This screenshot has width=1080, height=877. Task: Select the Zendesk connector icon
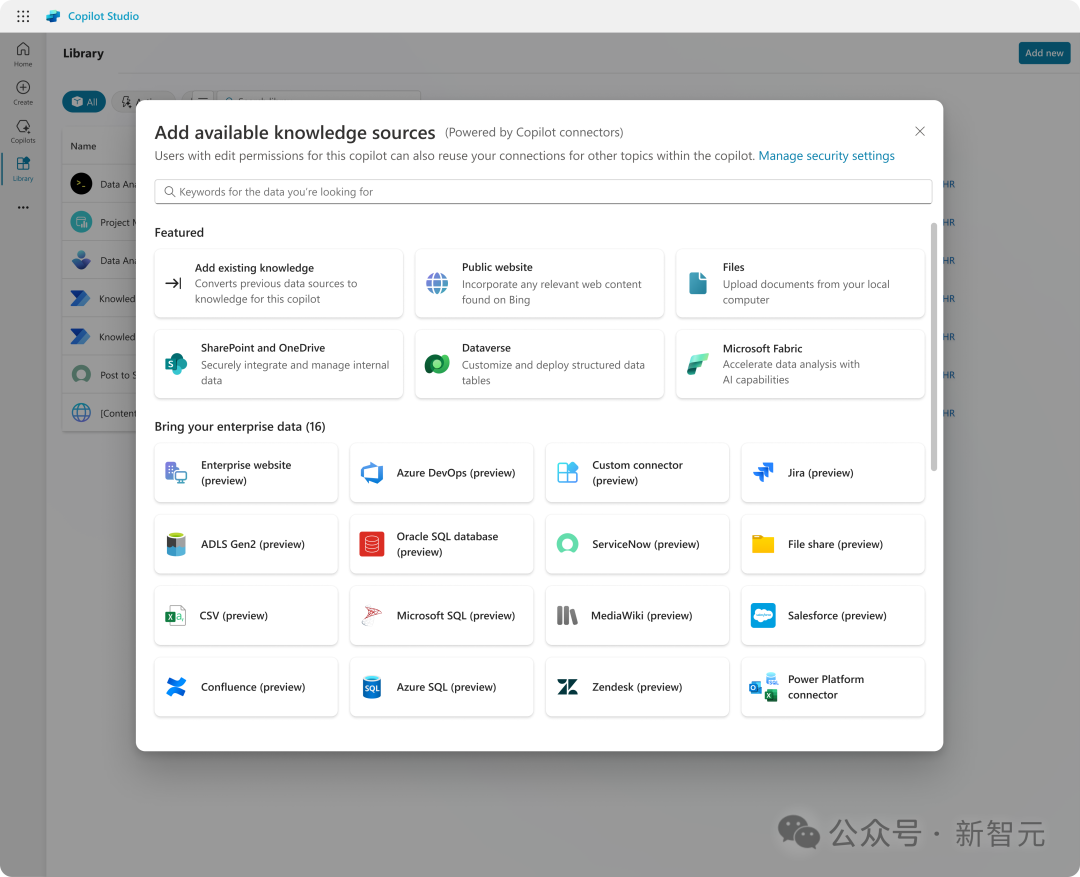point(567,687)
